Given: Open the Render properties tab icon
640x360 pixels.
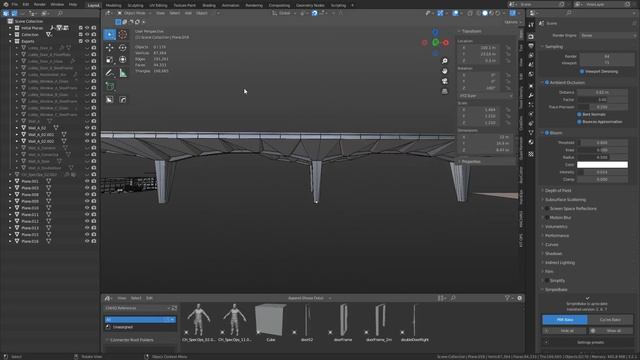Looking at the screenshot, I should coord(531,37).
